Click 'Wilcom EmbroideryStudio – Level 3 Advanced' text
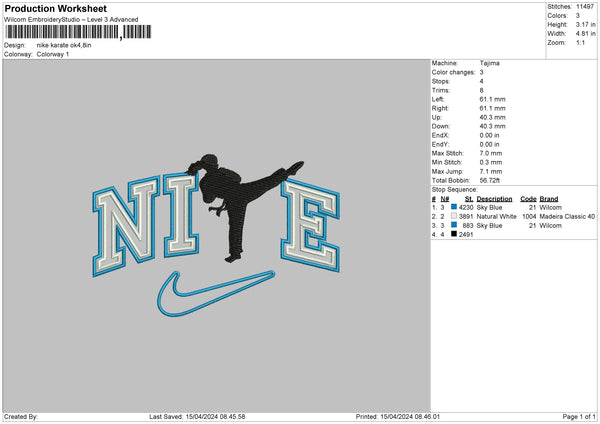This screenshot has height=424, width=600. (71, 20)
